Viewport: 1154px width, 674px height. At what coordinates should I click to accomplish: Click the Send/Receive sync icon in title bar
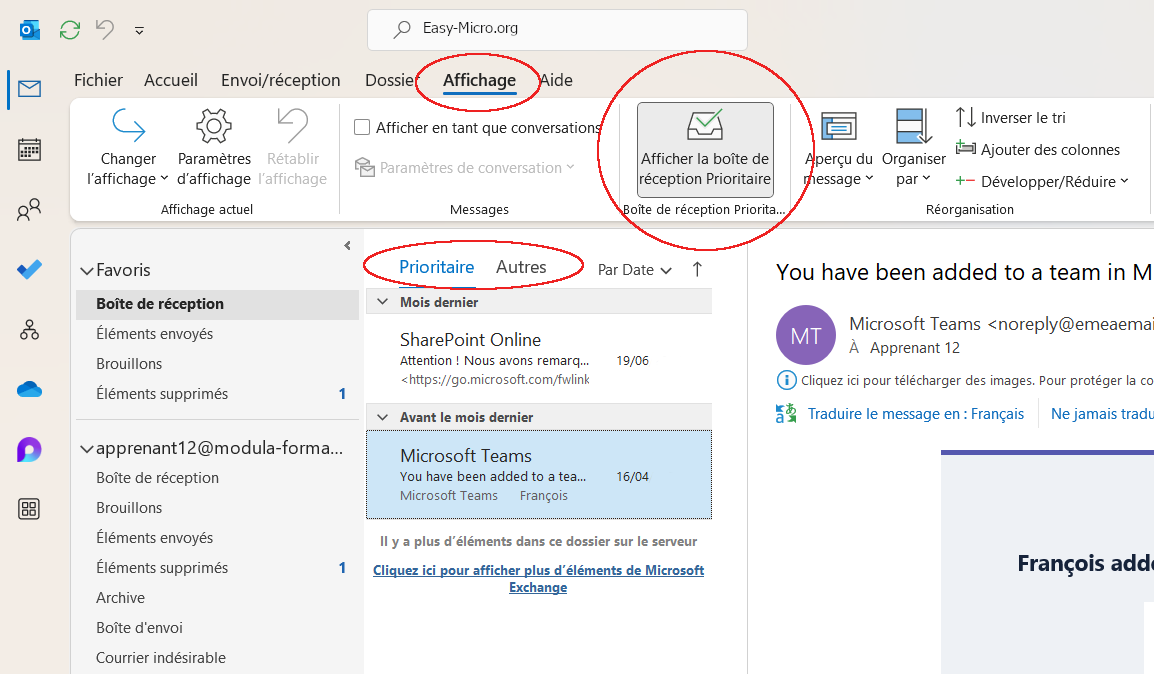[70, 30]
